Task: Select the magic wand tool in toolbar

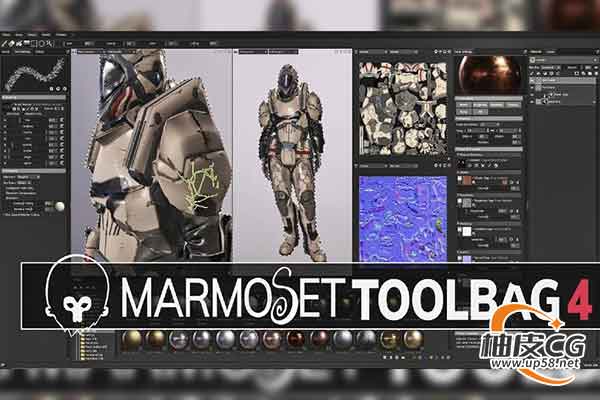Action: click(x=51, y=44)
